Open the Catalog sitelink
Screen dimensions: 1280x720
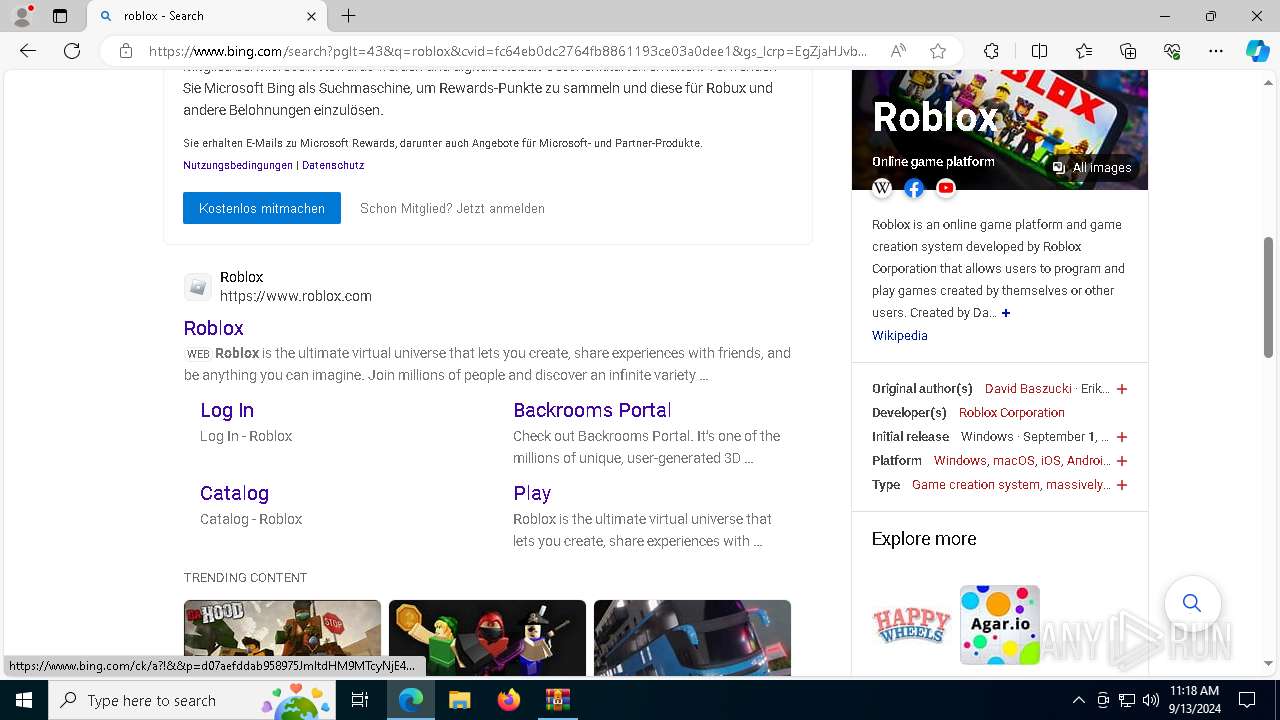tap(234, 493)
